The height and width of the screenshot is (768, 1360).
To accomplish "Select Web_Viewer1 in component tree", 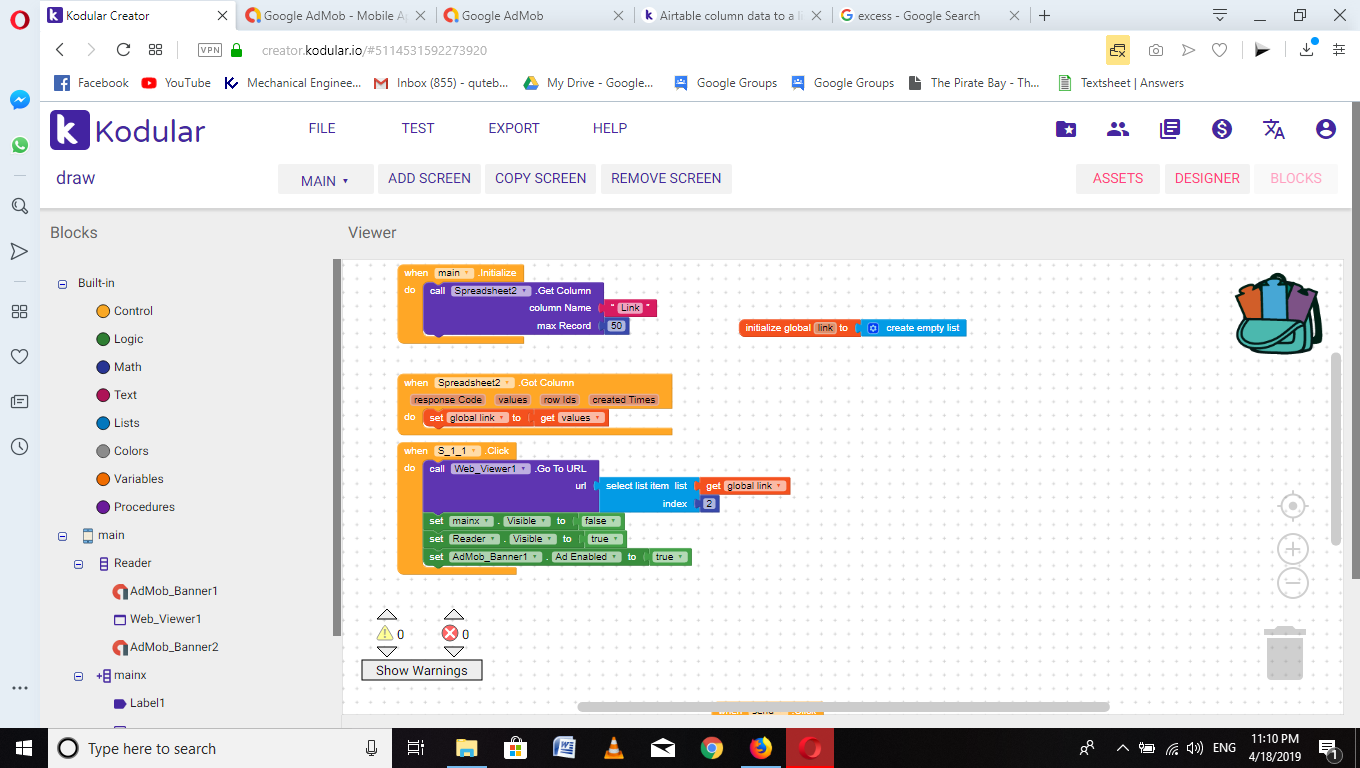I will [157, 619].
